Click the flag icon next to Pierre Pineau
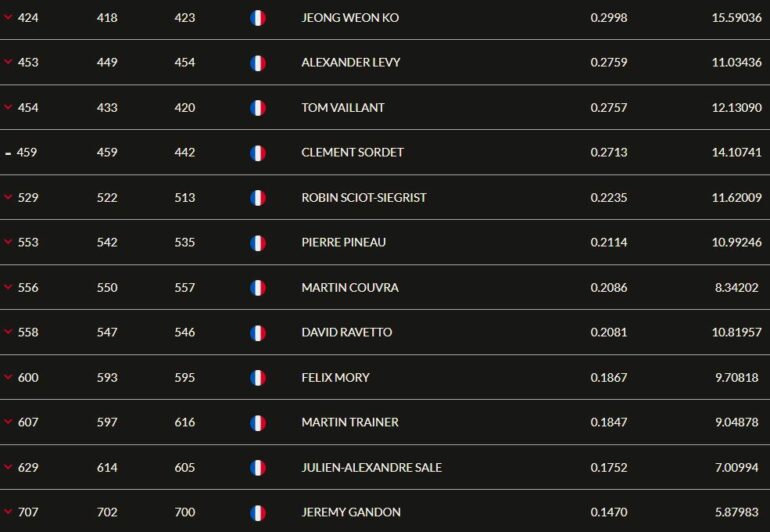 [257, 243]
